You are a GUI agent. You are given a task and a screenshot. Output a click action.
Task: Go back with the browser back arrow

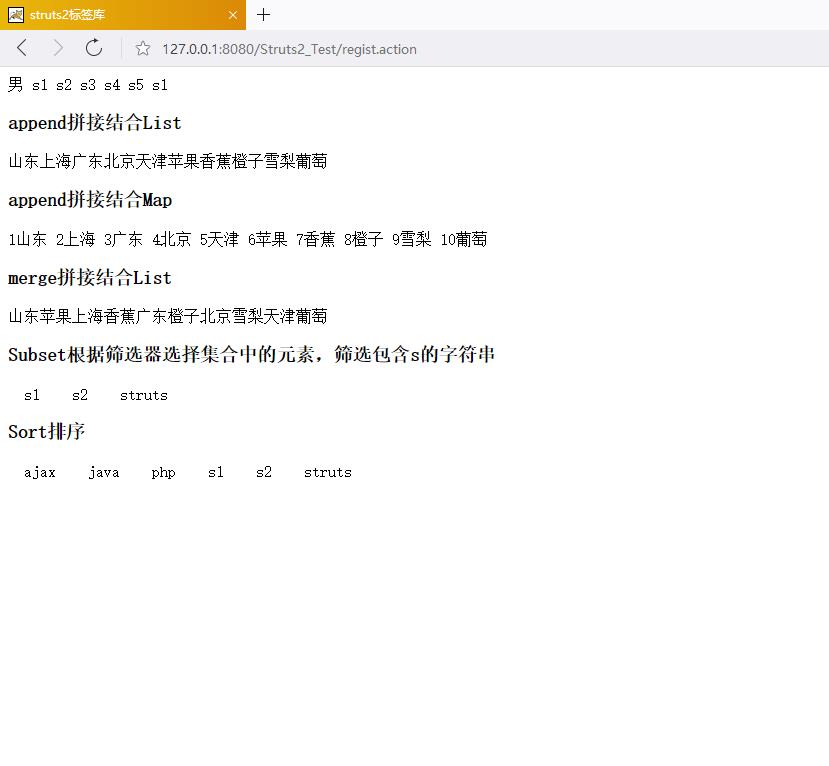coord(22,48)
